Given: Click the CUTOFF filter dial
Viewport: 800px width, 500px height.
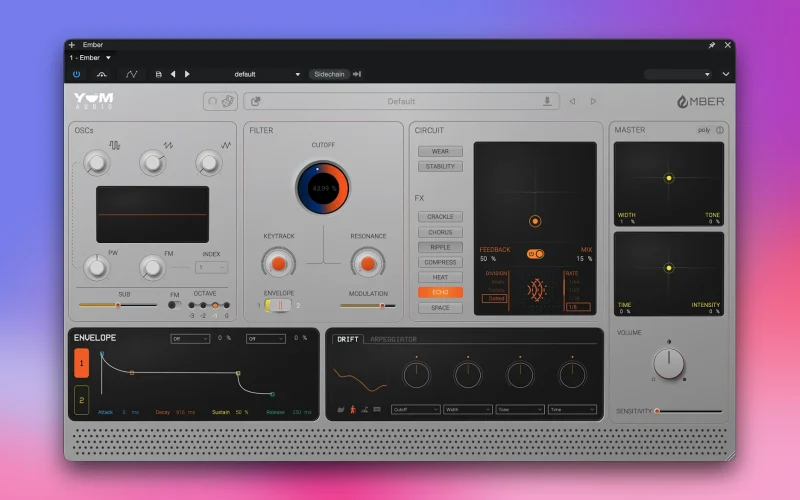Looking at the screenshot, I should click(x=322, y=188).
